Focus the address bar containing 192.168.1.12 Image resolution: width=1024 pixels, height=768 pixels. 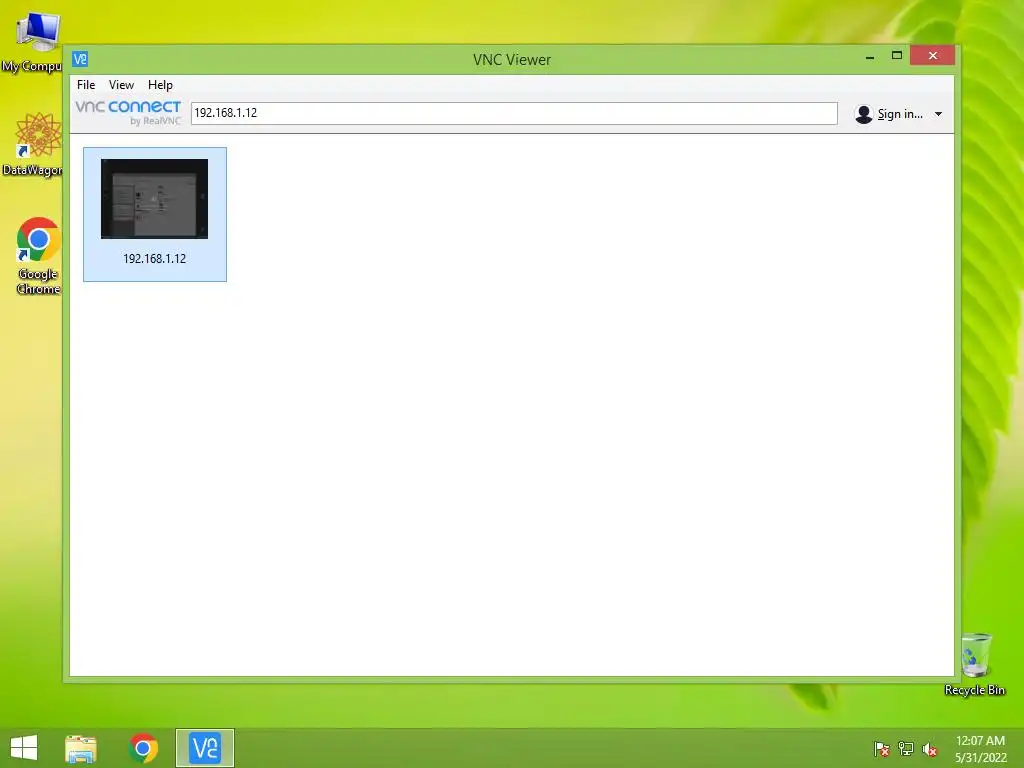[514, 113]
